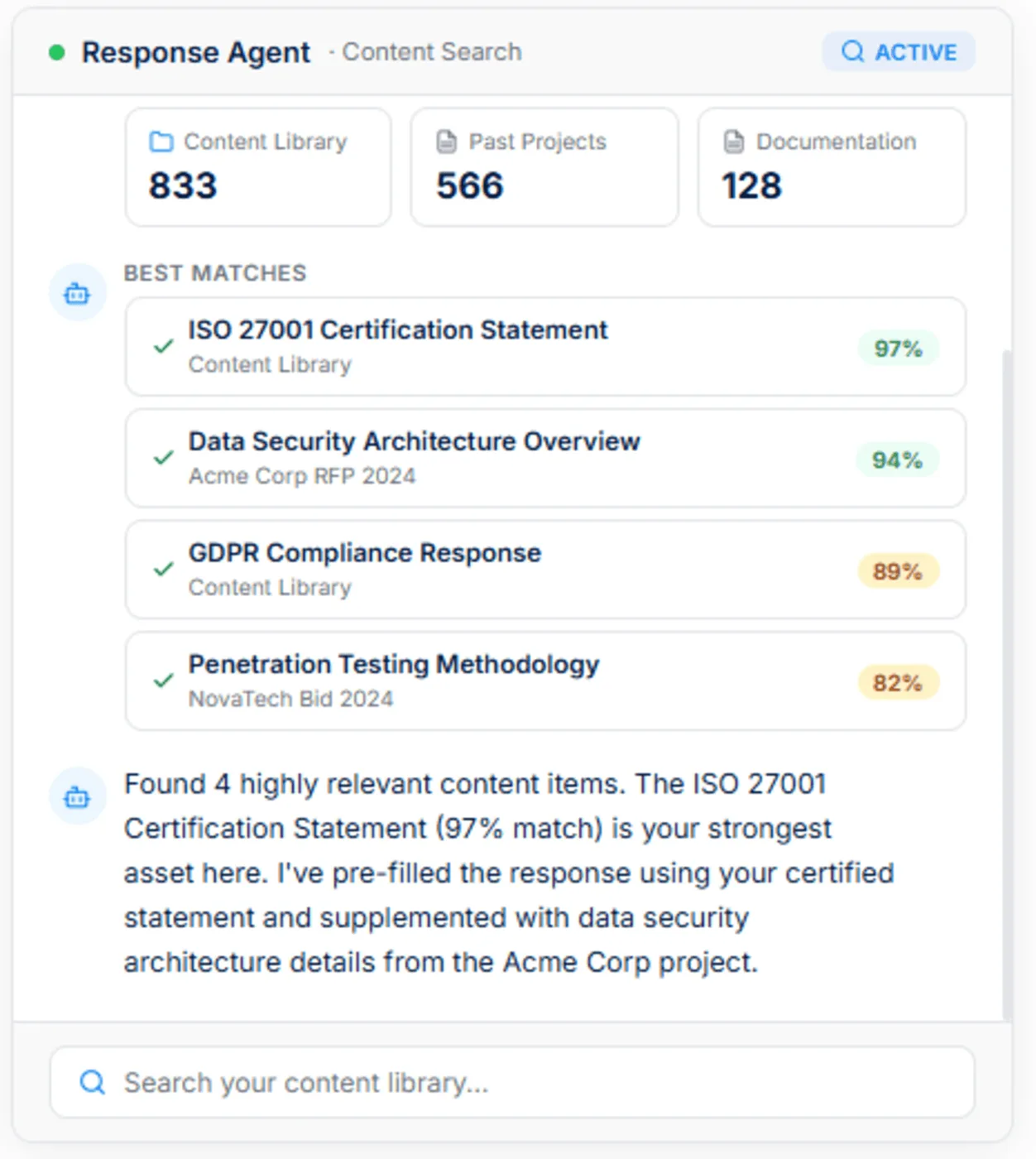This screenshot has width=1036, height=1159.
Task: Click the BEST MATCHES heading
Action: 215,273
